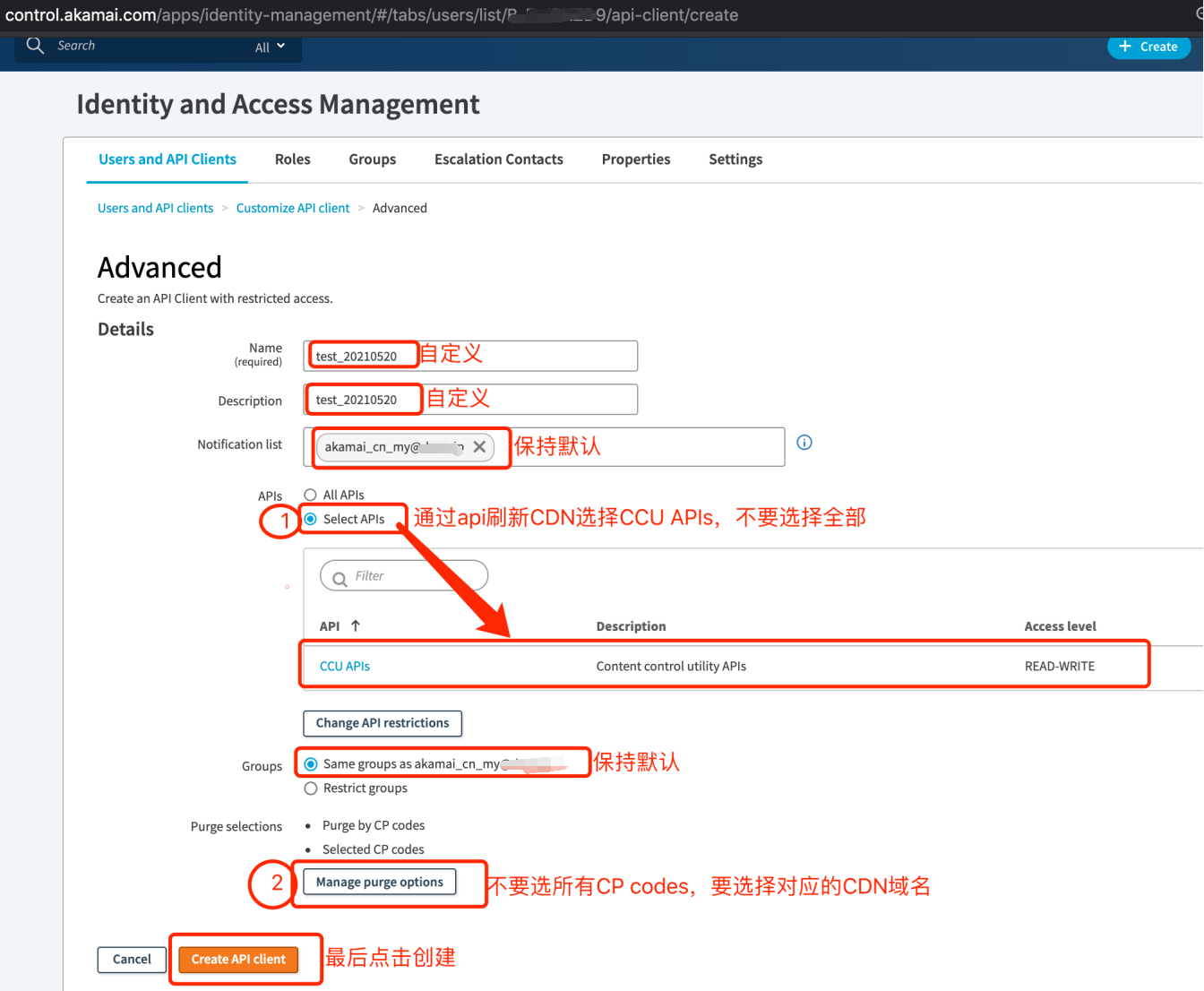The width and height of the screenshot is (1204, 991).
Task: Open the Users and API Clients tab
Action: [168, 159]
